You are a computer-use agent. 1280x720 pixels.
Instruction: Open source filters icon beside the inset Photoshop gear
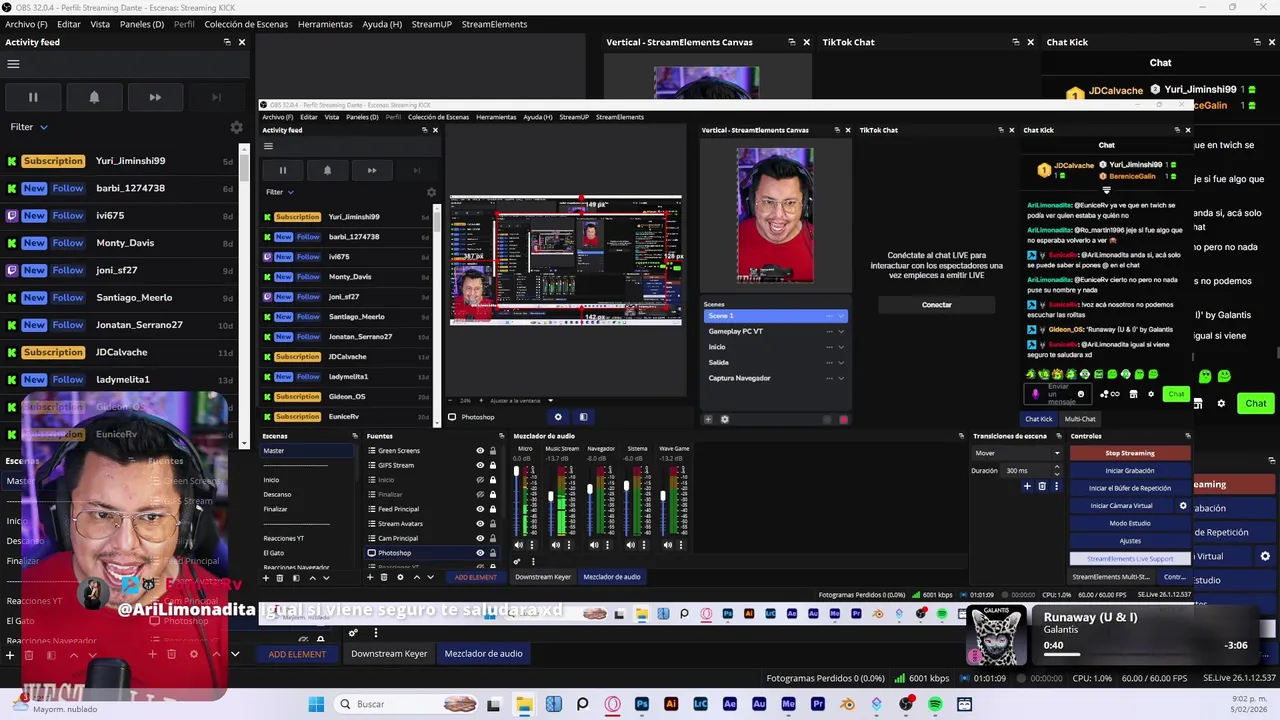click(583, 417)
